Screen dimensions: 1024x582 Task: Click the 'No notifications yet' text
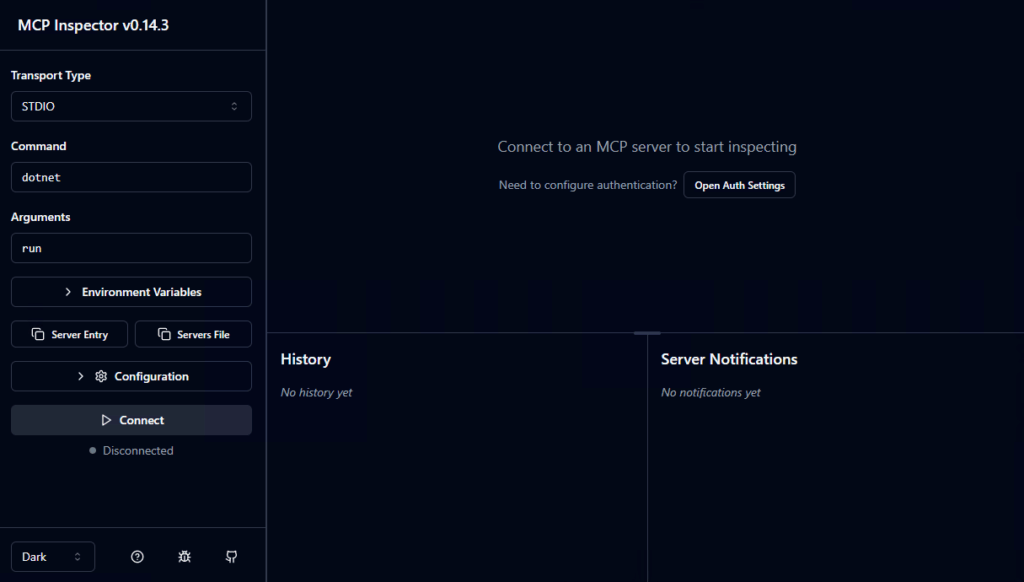711,393
